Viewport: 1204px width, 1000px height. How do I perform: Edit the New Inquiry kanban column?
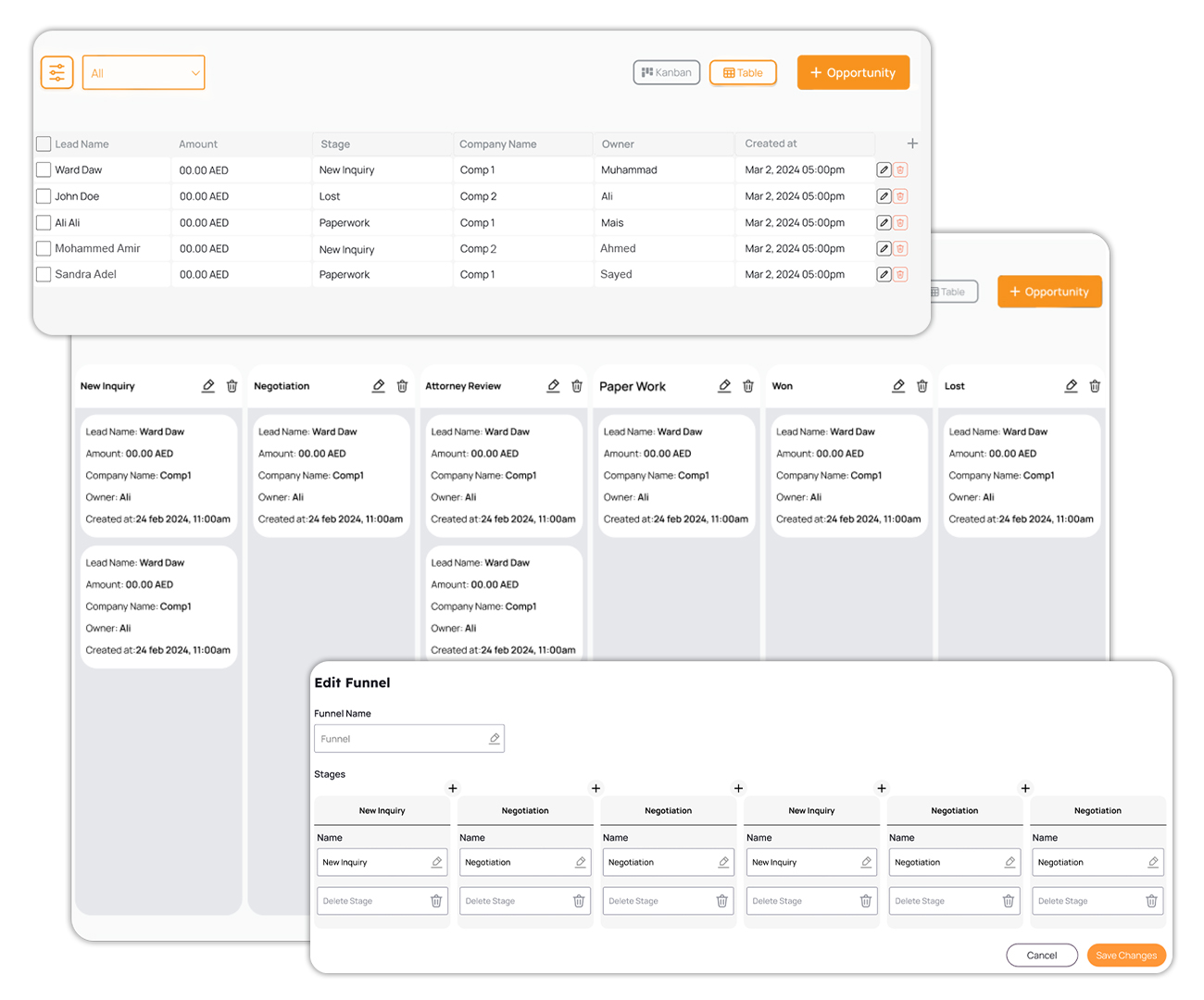coord(208,386)
